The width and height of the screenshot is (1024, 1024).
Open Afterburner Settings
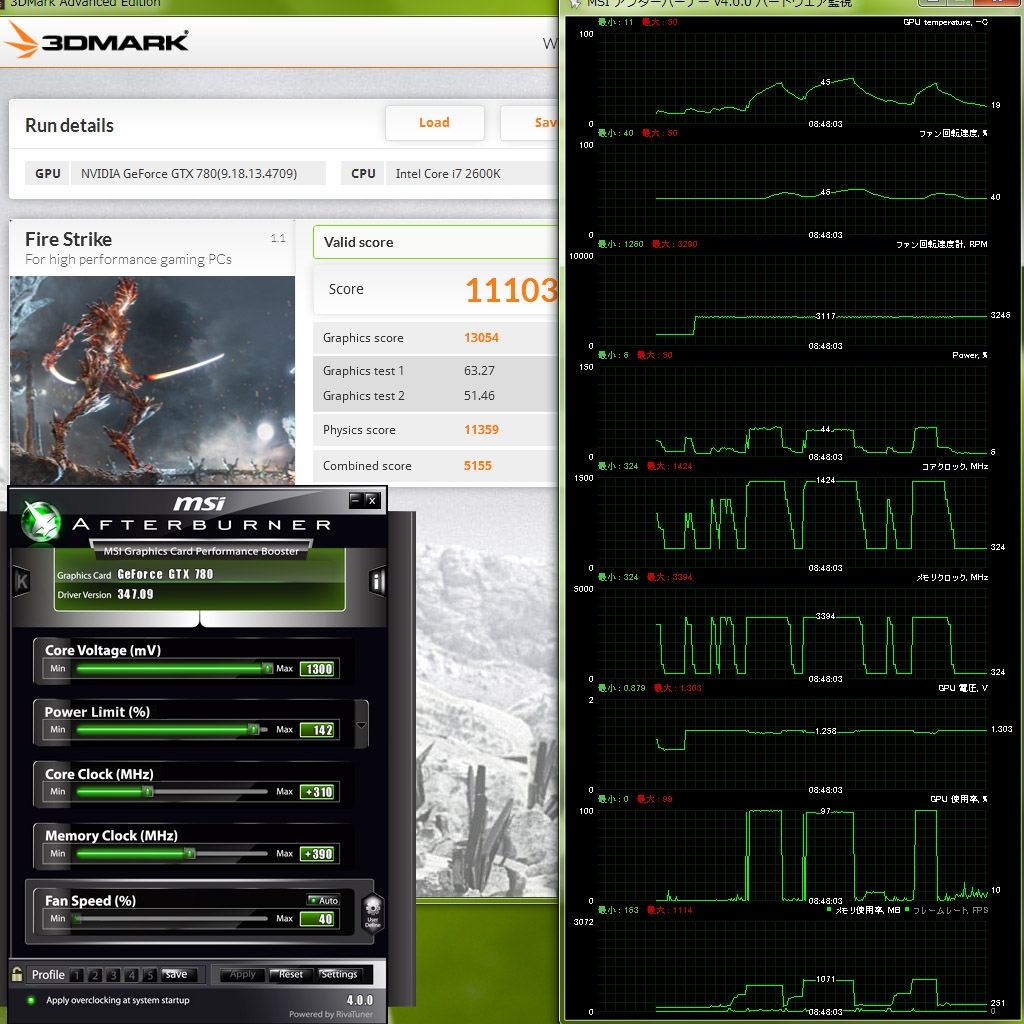(340, 974)
